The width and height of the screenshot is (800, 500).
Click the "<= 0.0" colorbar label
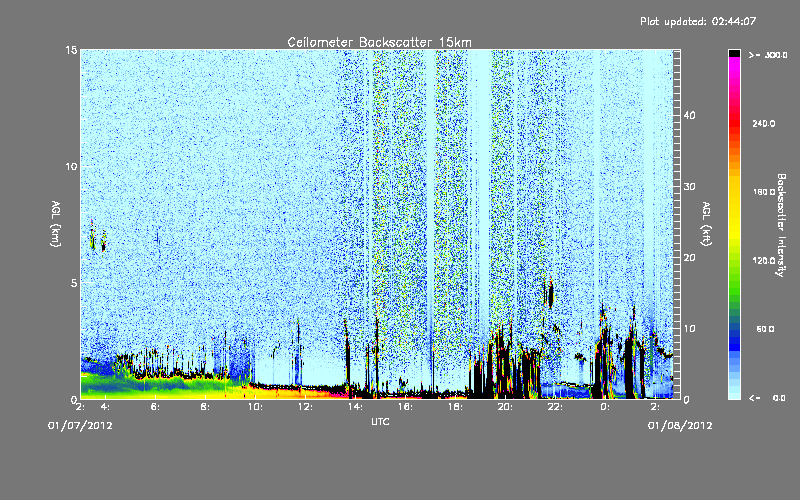767,398
